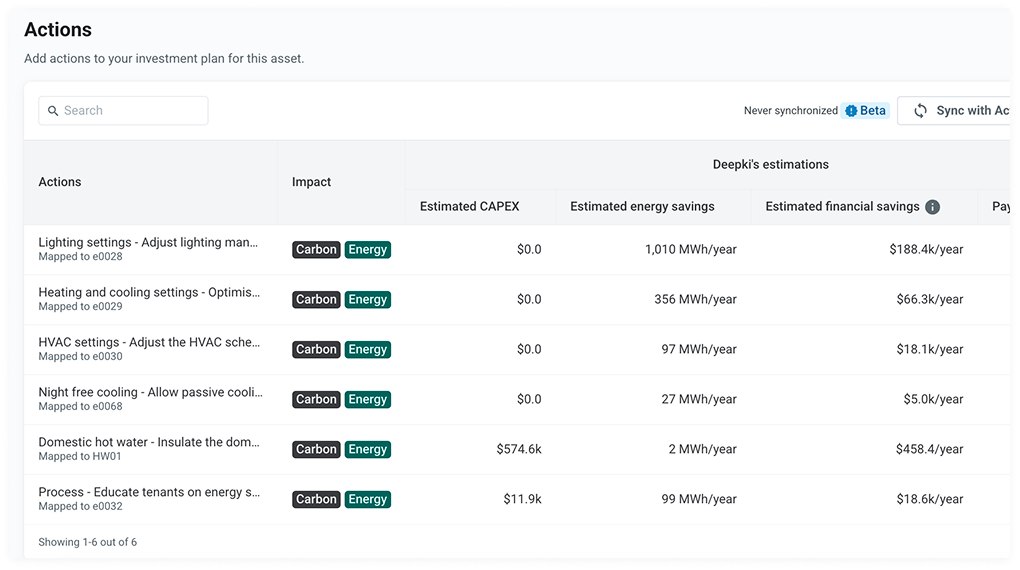Screen dimensions: 1020x570
Task: Click Mapped to e0028 text
Action: tap(81, 257)
